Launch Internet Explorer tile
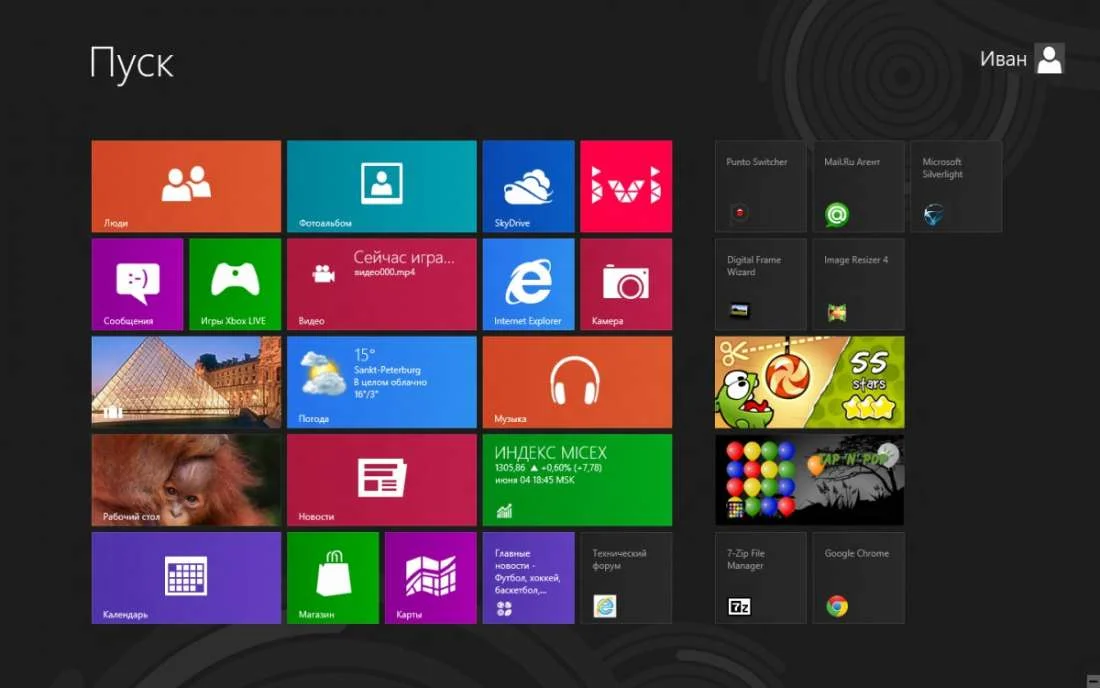This screenshot has width=1100, height=688. click(x=528, y=284)
